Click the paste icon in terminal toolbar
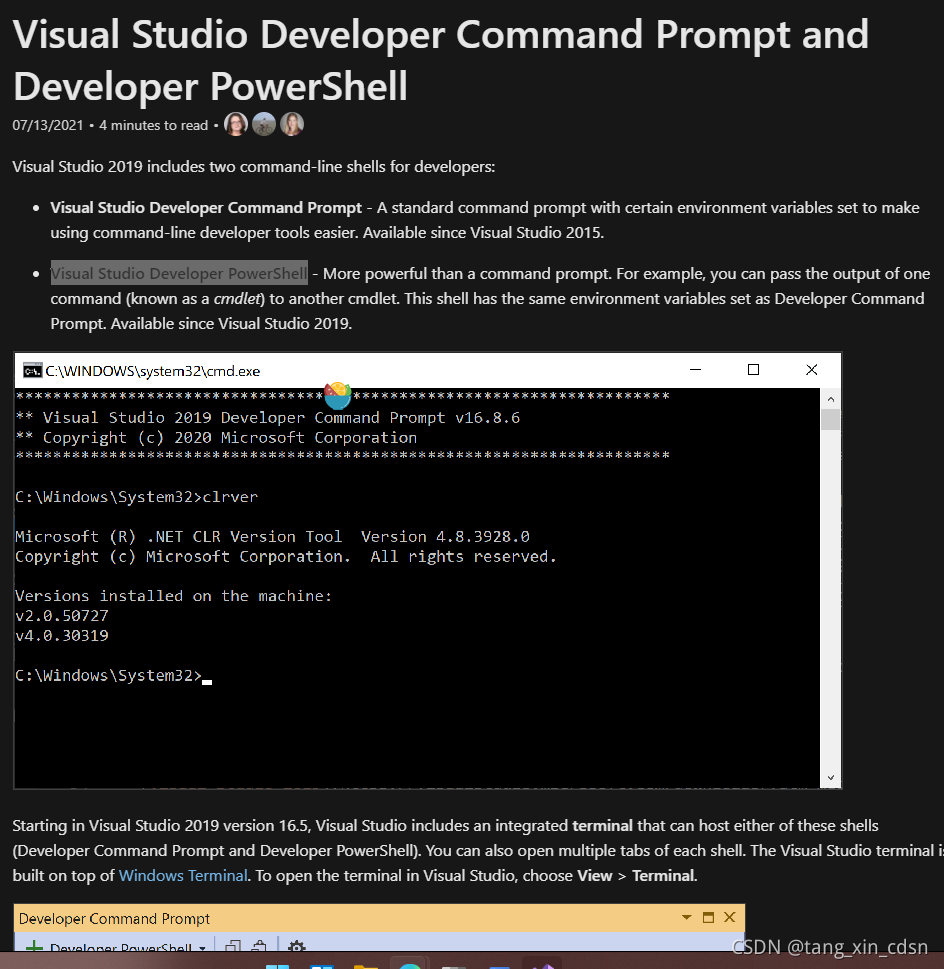 259,946
